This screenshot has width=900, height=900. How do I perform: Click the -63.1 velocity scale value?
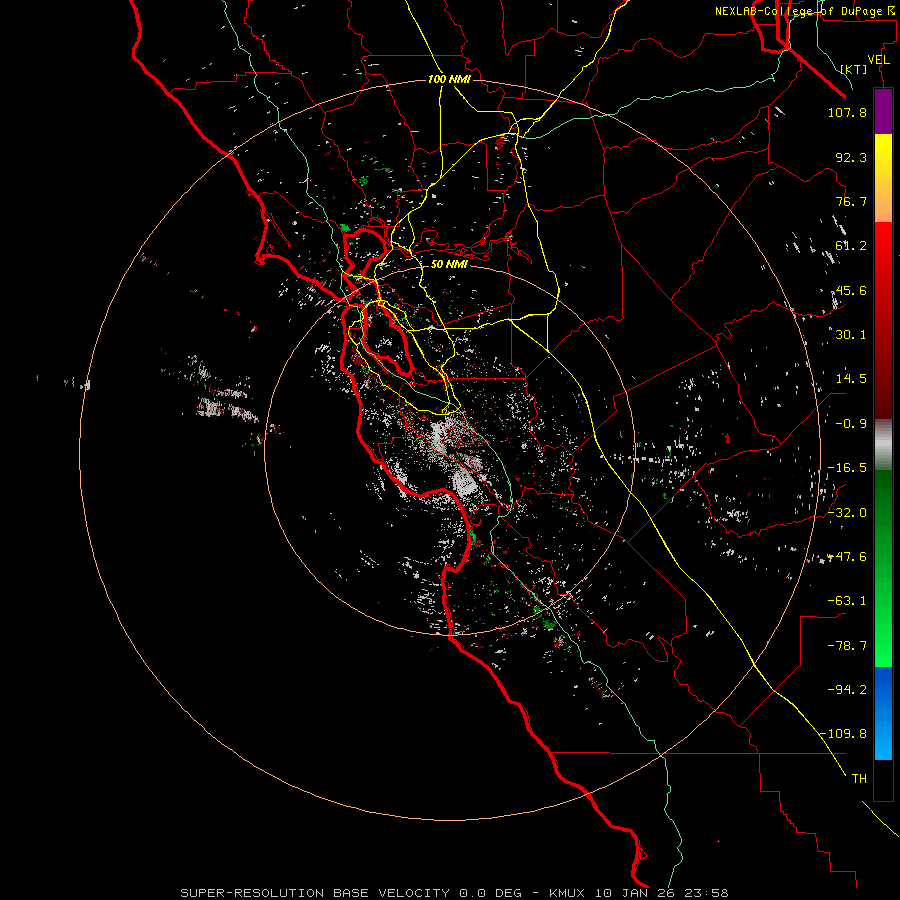(x=847, y=601)
